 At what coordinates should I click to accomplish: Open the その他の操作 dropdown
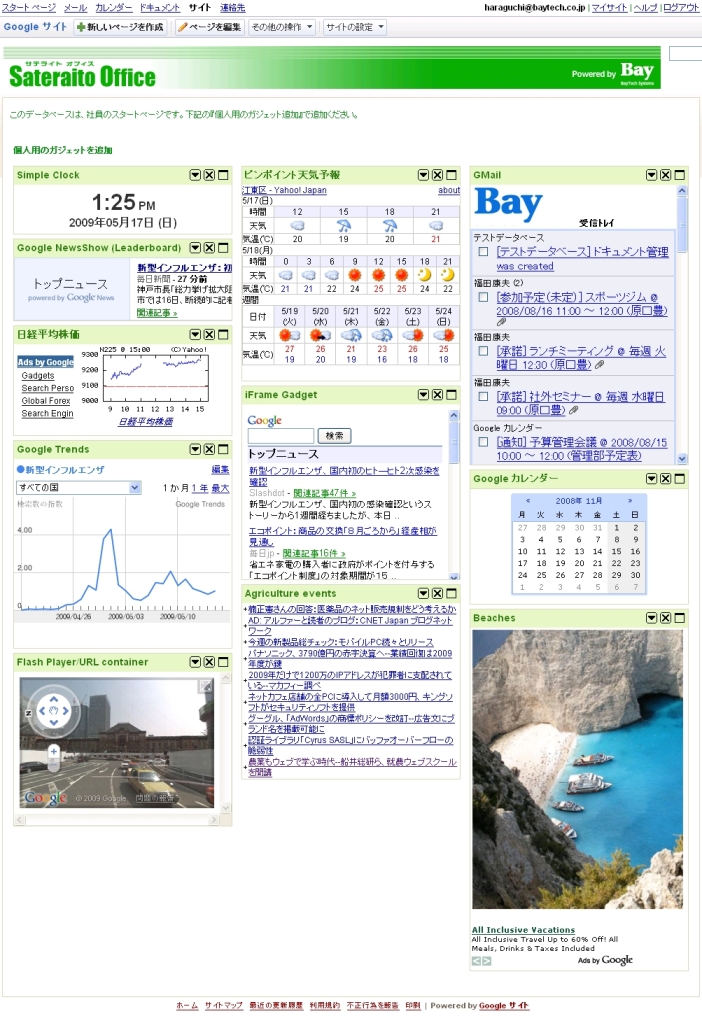[282, 27]
